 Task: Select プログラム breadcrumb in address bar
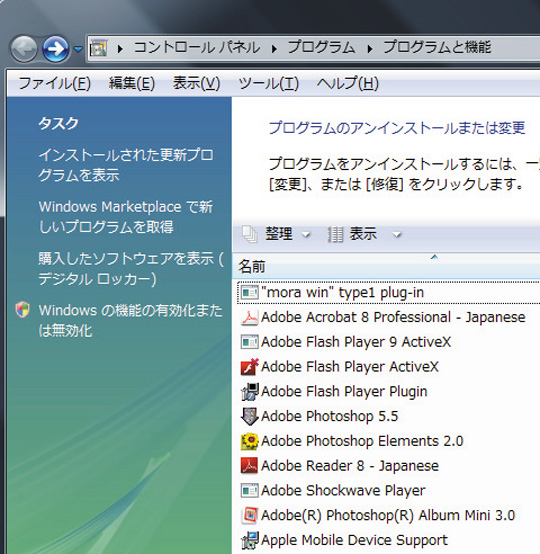click(x=321, y=47)
